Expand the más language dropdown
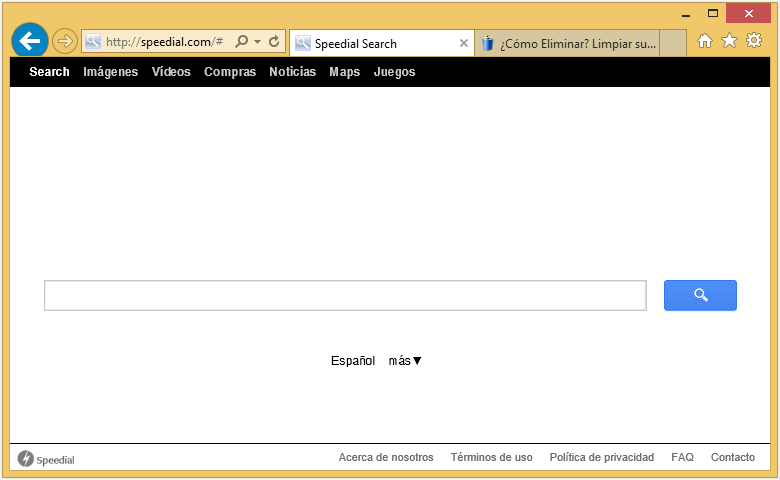 click(x=405, y=361)
